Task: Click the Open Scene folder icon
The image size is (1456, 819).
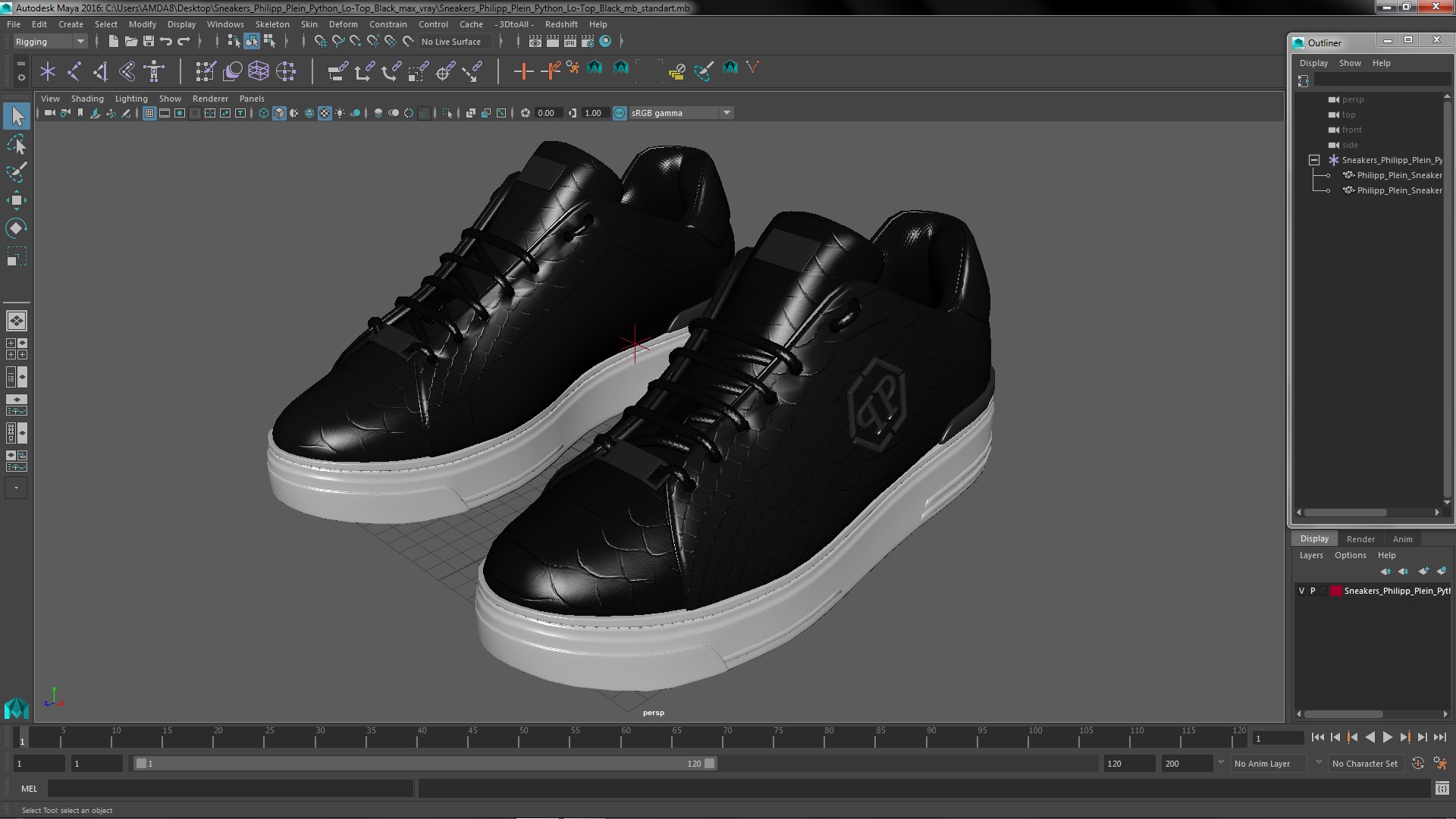Action: click(130, 42)
